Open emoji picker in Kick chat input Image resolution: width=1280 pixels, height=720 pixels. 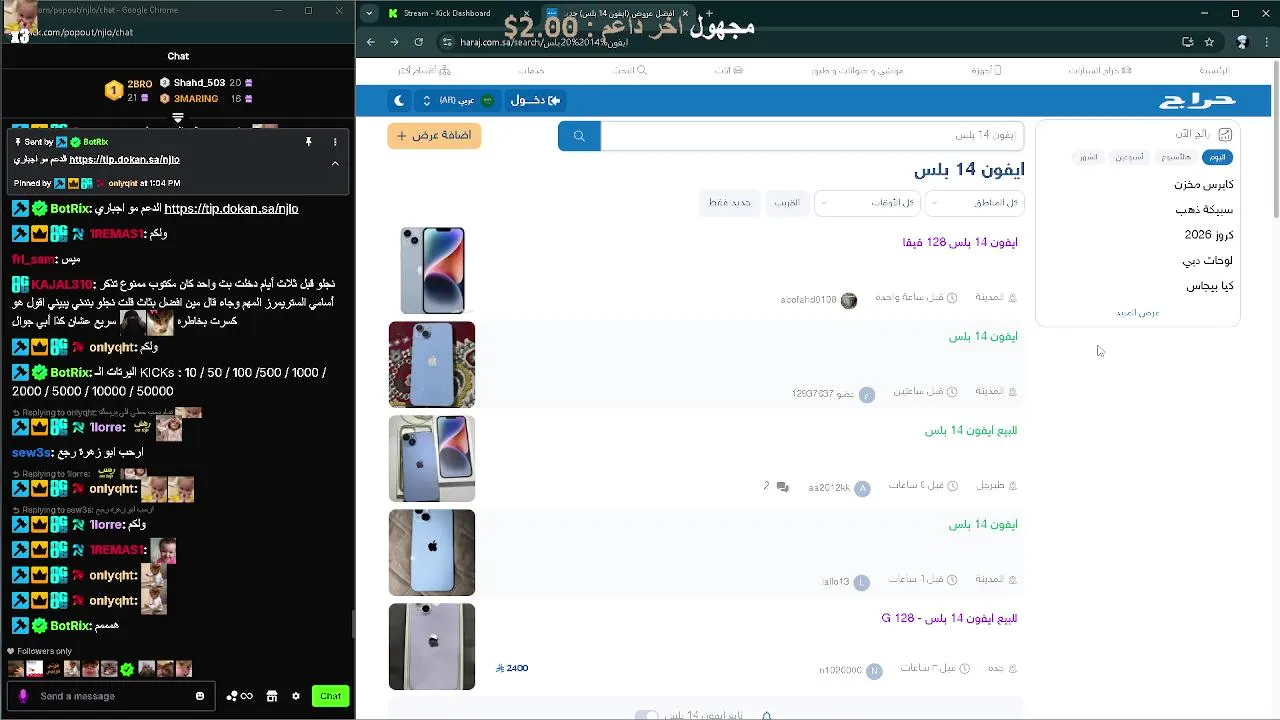pos(200,696)
